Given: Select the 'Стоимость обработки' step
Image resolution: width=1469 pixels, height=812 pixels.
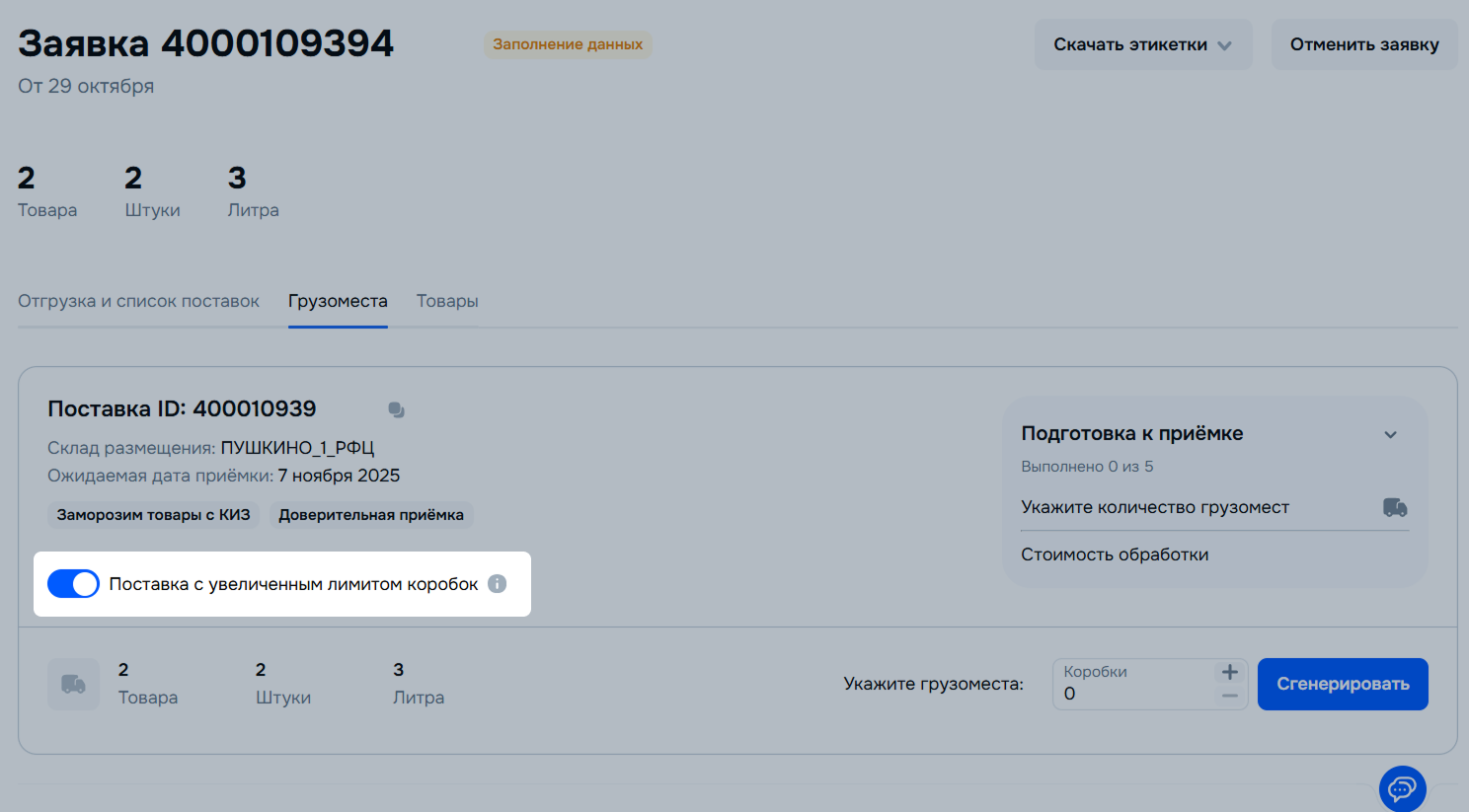Looking at the screenshot, I should coord(1115,554).
